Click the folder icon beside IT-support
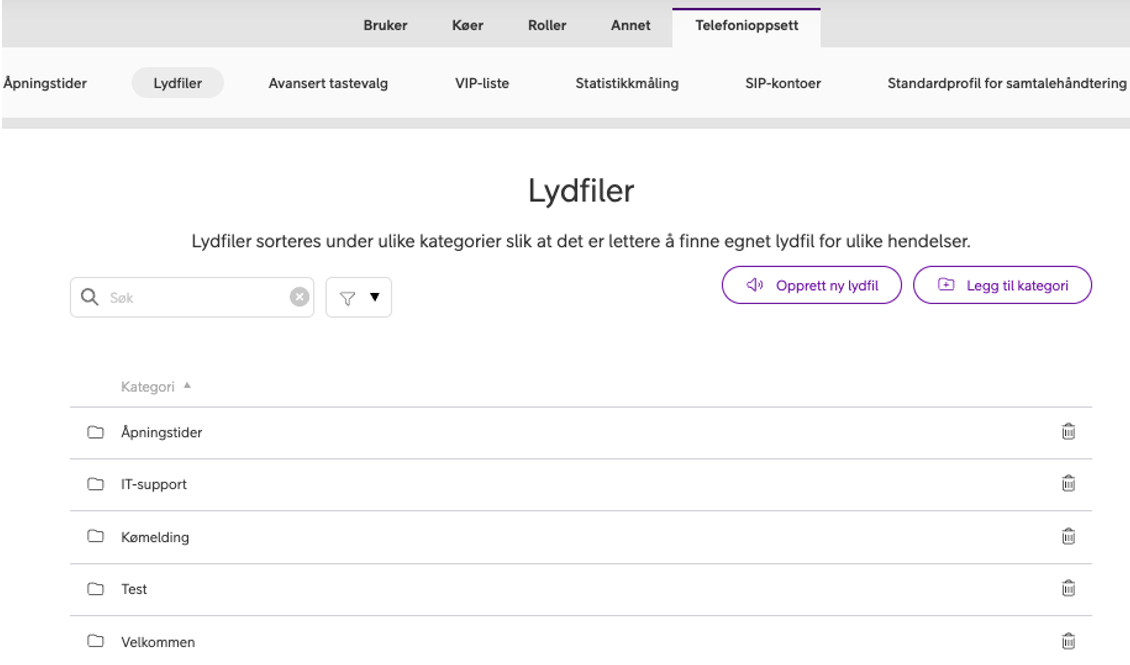1130x665 pixels. [95, 485]
